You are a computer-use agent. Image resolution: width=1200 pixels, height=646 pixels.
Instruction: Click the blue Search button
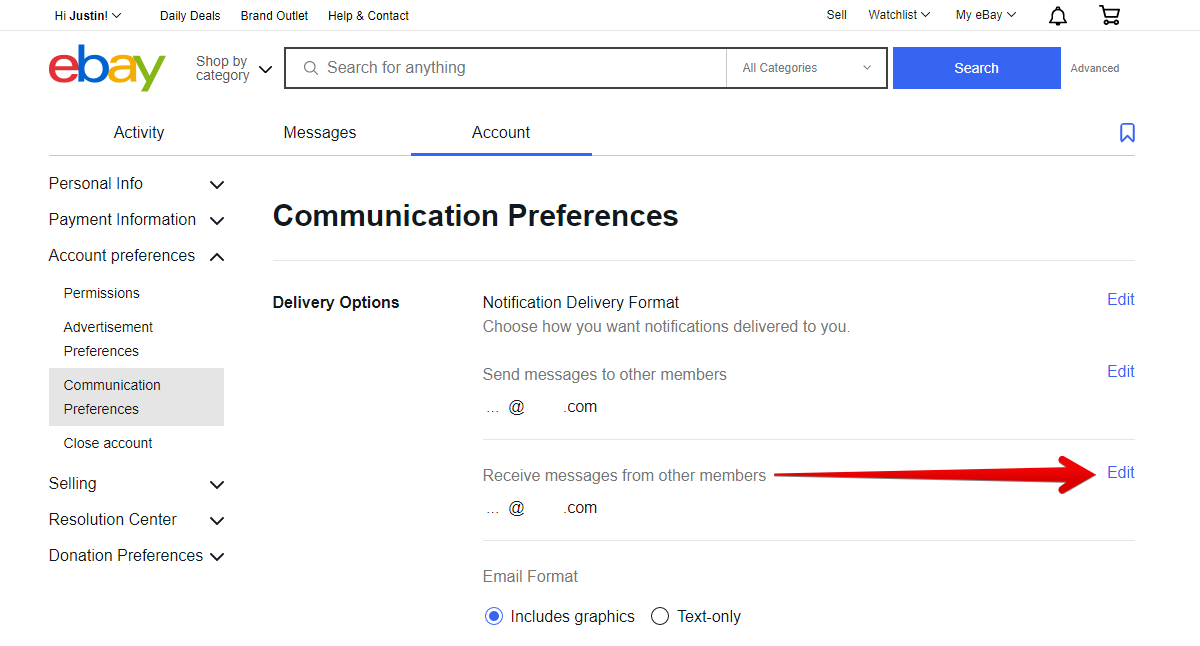pyautogui.click(x=976, y=68)
